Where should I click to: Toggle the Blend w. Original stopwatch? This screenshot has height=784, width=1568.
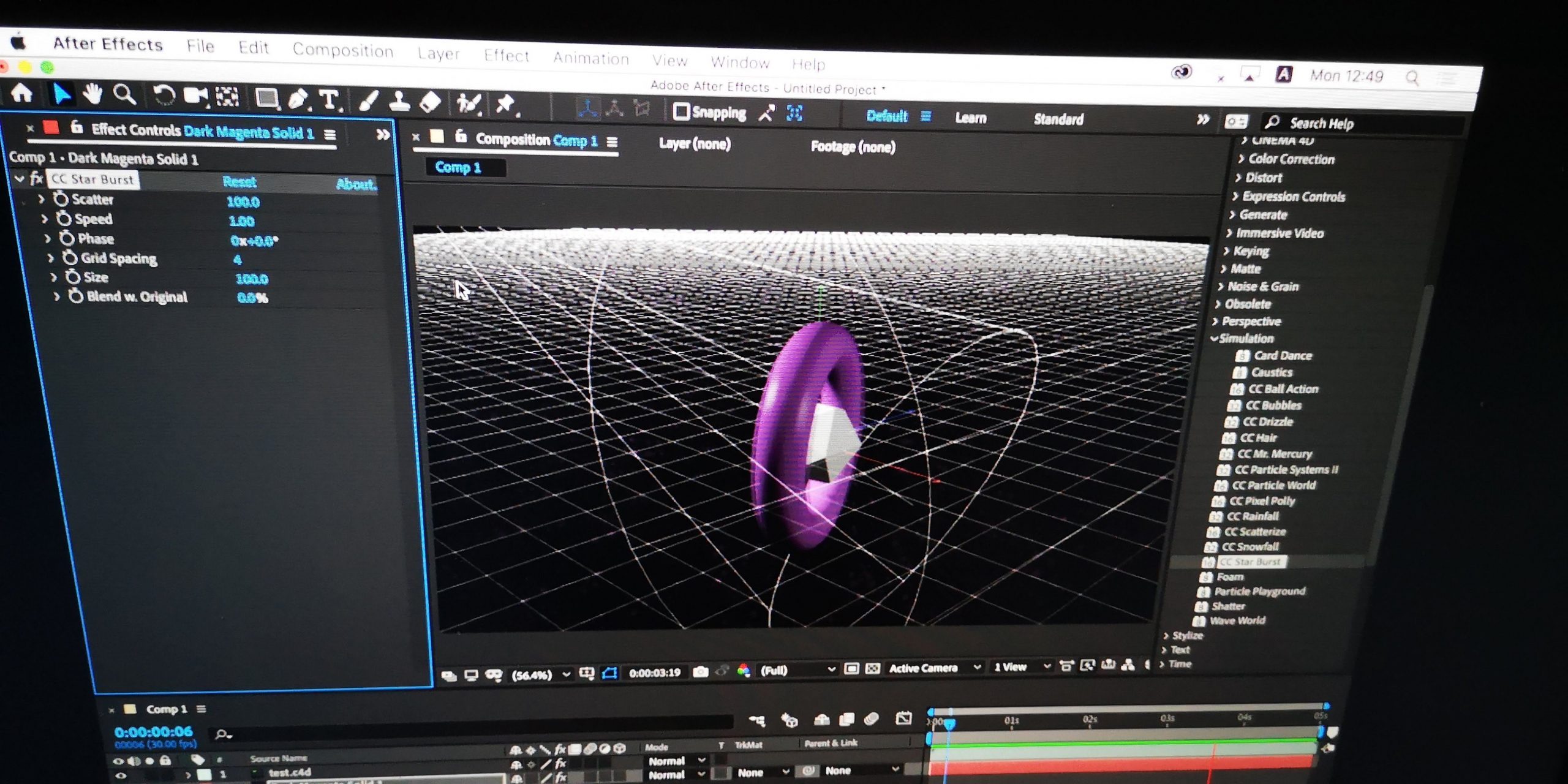(x=76, y=296)
